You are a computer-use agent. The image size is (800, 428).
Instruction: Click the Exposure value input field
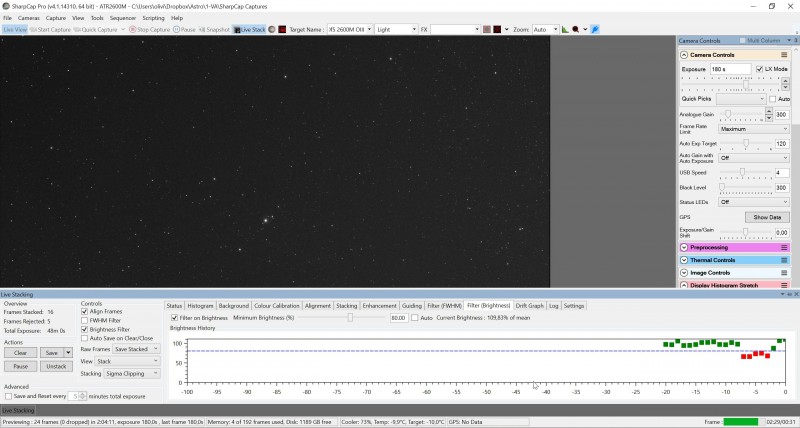[731, 69]
